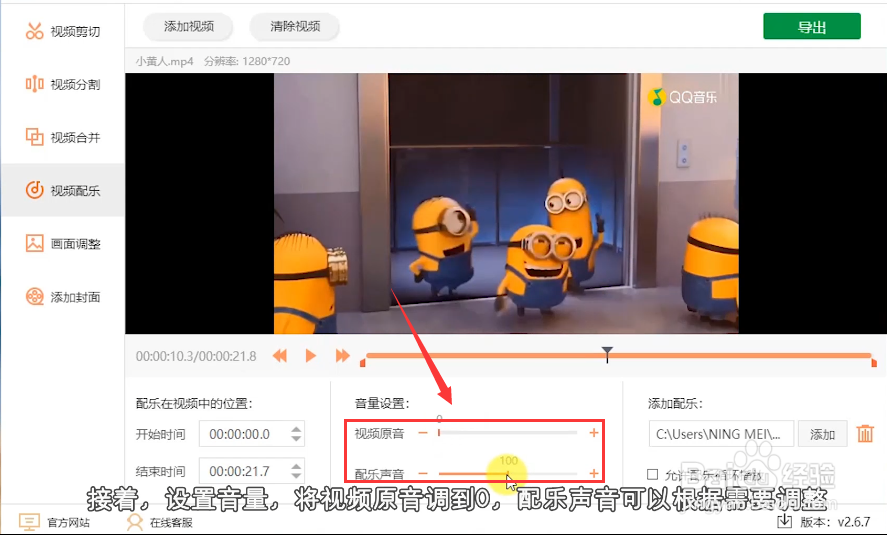Click the music note icon beside 视频配乐
887x535 pixels.
tap(35, 190)
